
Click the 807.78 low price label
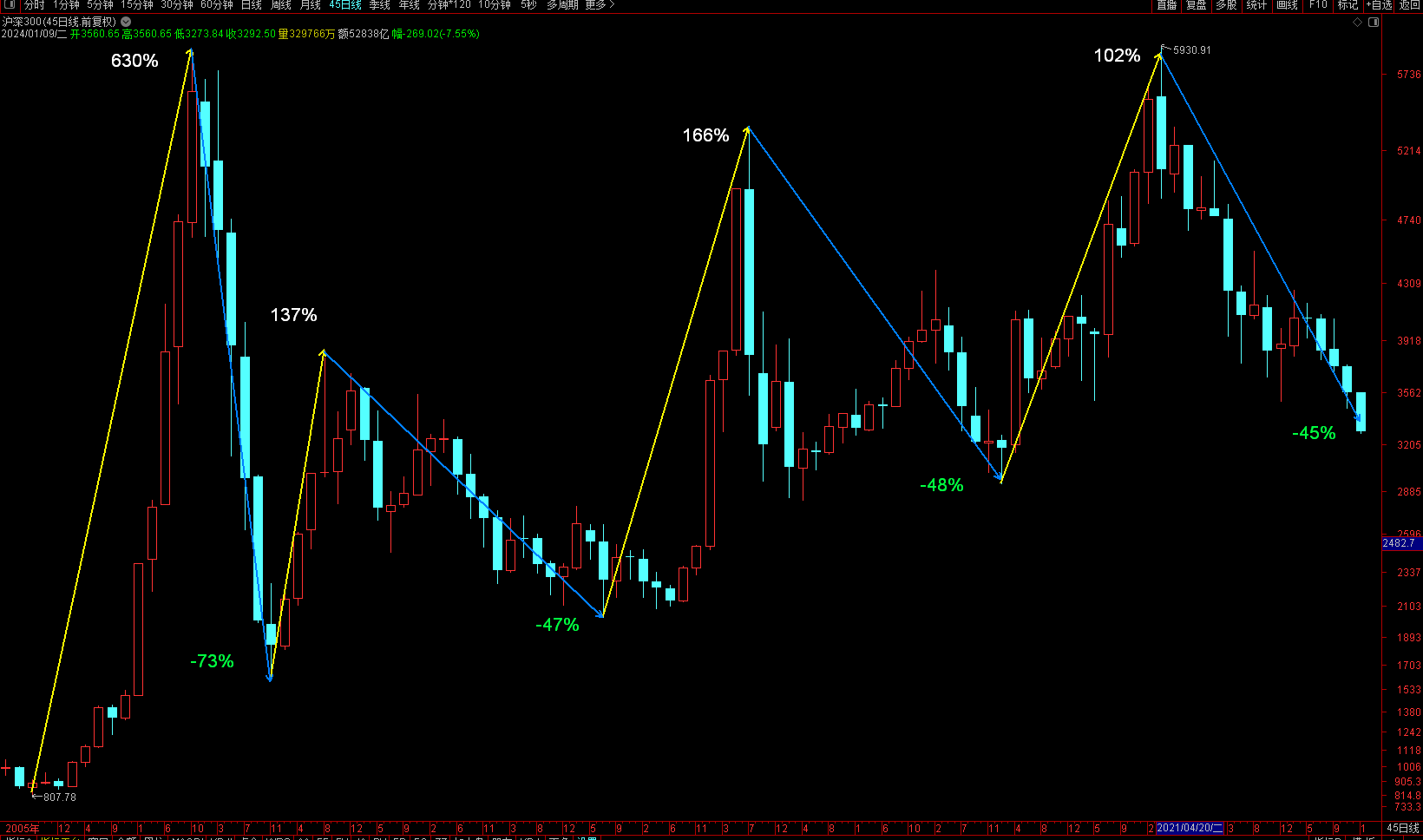pyautogui.click(x=60, y=797)
